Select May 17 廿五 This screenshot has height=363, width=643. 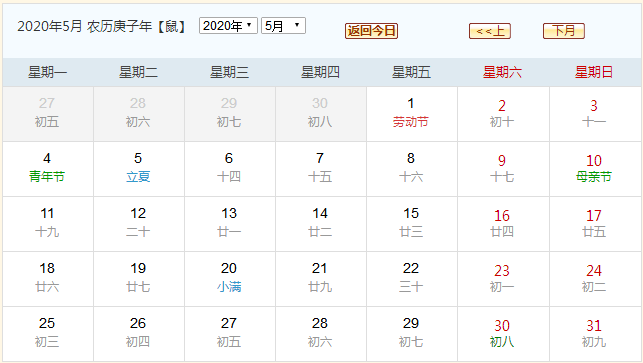tap(595, 224)
